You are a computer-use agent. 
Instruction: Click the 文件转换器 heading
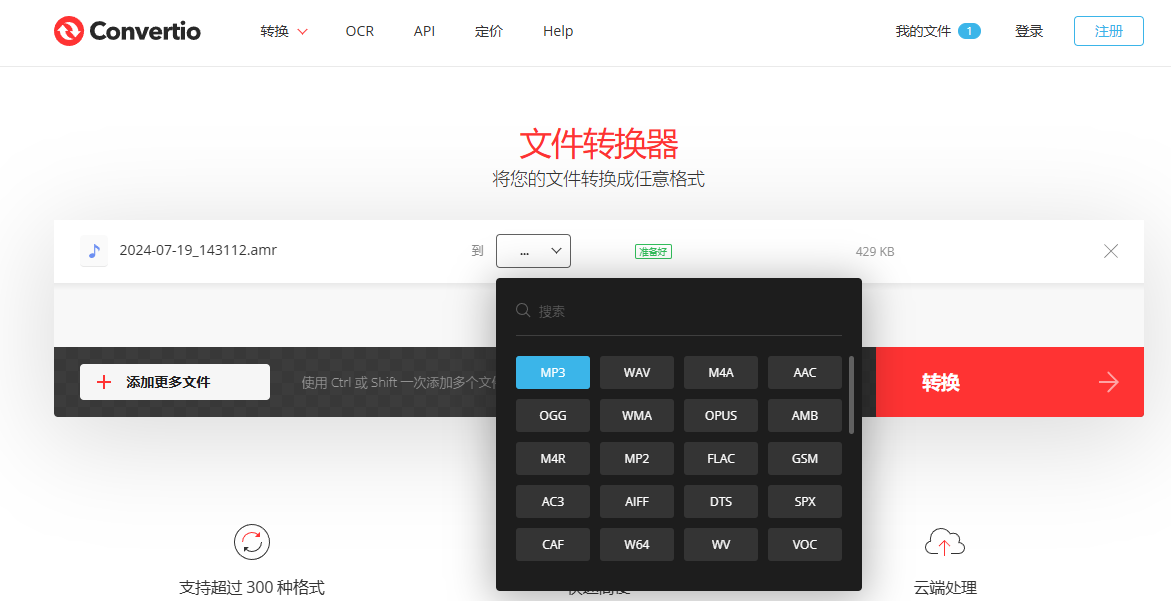coord(599,143)
